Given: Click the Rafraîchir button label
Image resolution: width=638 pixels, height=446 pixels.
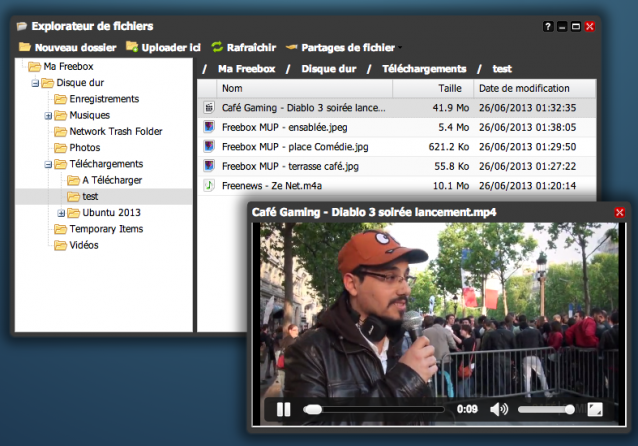Looking at the screenshot, I should pyautogui.click(x=251, y=48).
